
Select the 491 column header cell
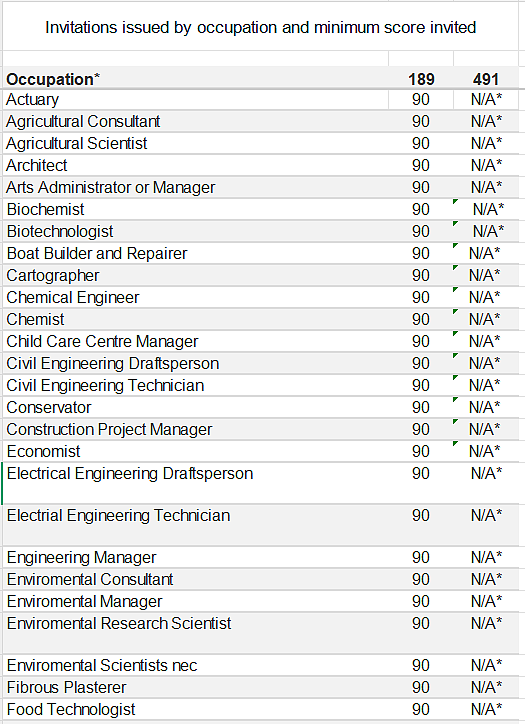point(486,79)
